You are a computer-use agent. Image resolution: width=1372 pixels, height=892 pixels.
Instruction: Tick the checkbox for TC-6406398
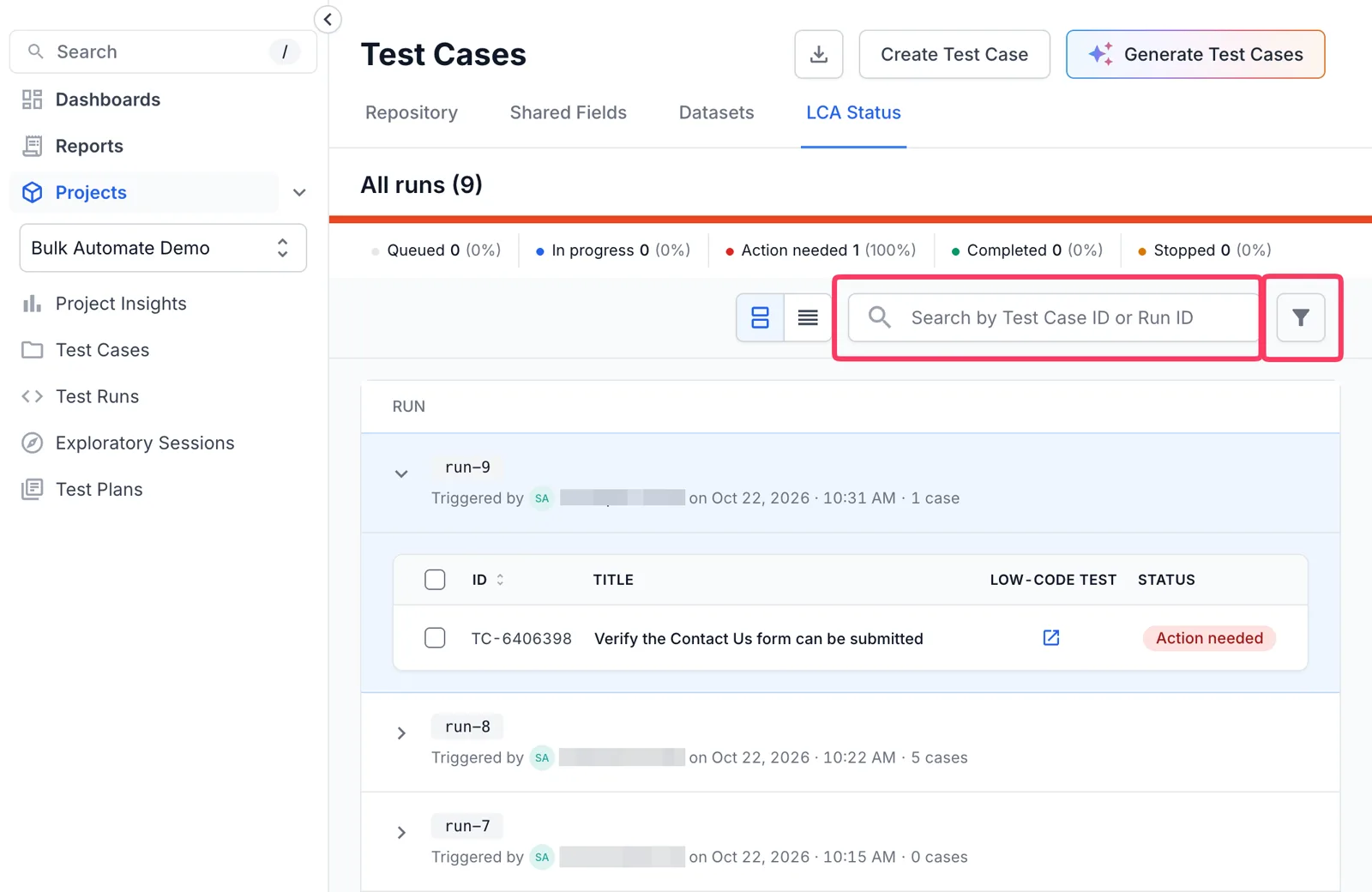coord(435,638)
